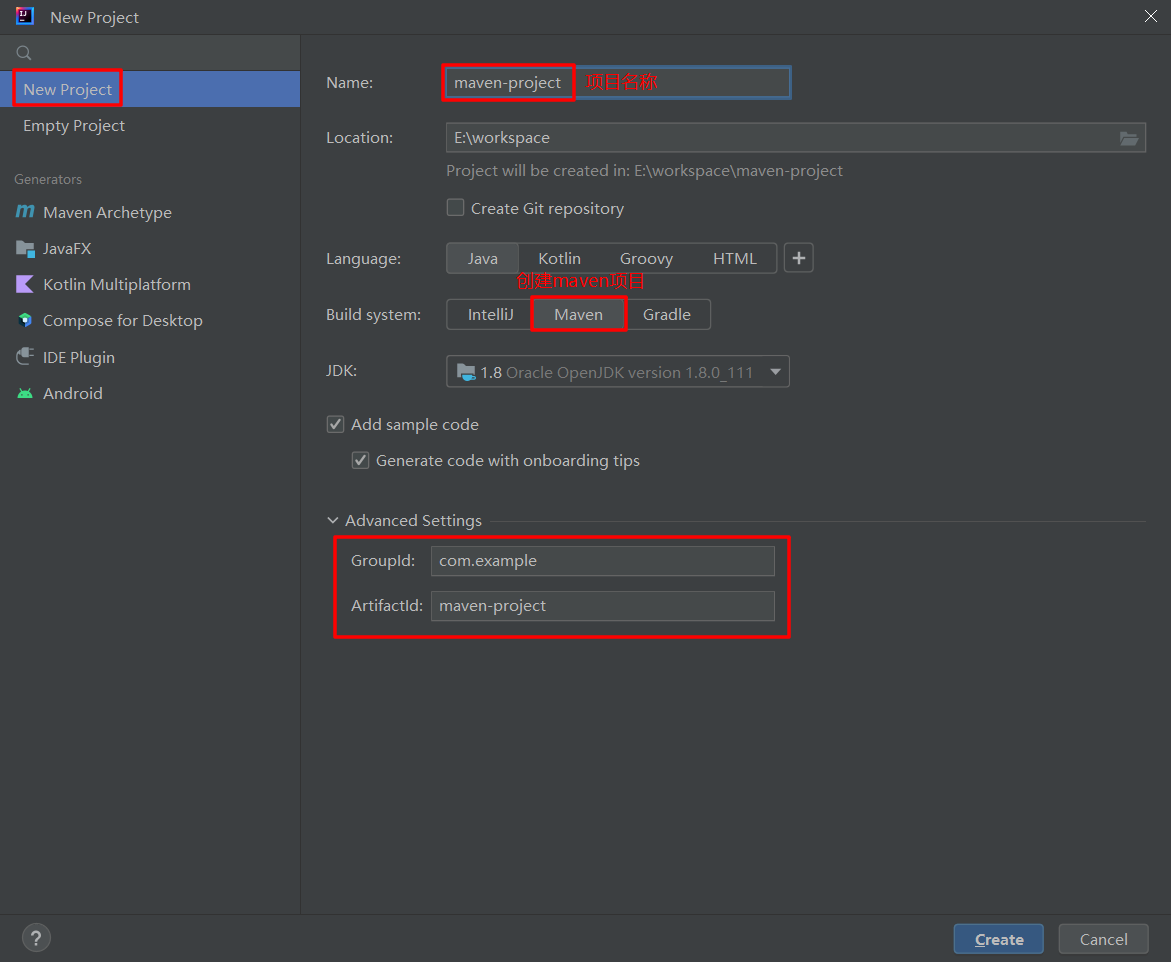This screenshot has width=1171, height=962.
Task: Click the GroupId input field
Action: click(603, 561)
